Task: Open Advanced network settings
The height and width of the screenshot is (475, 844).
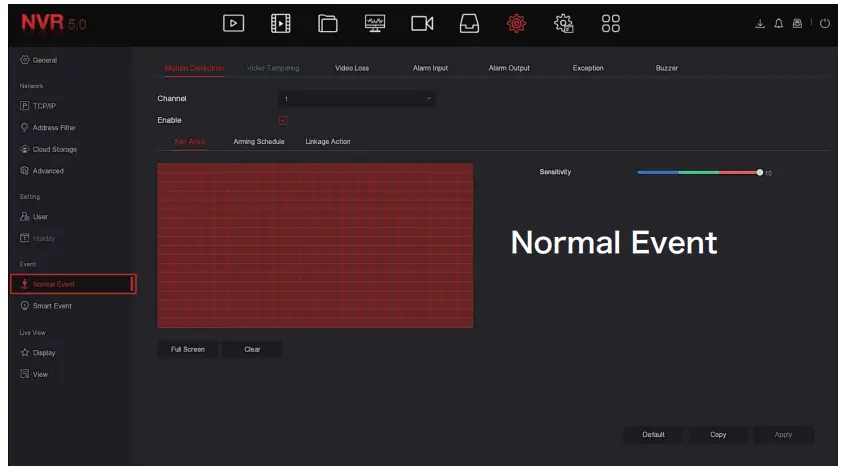Action: click(41, 171)
